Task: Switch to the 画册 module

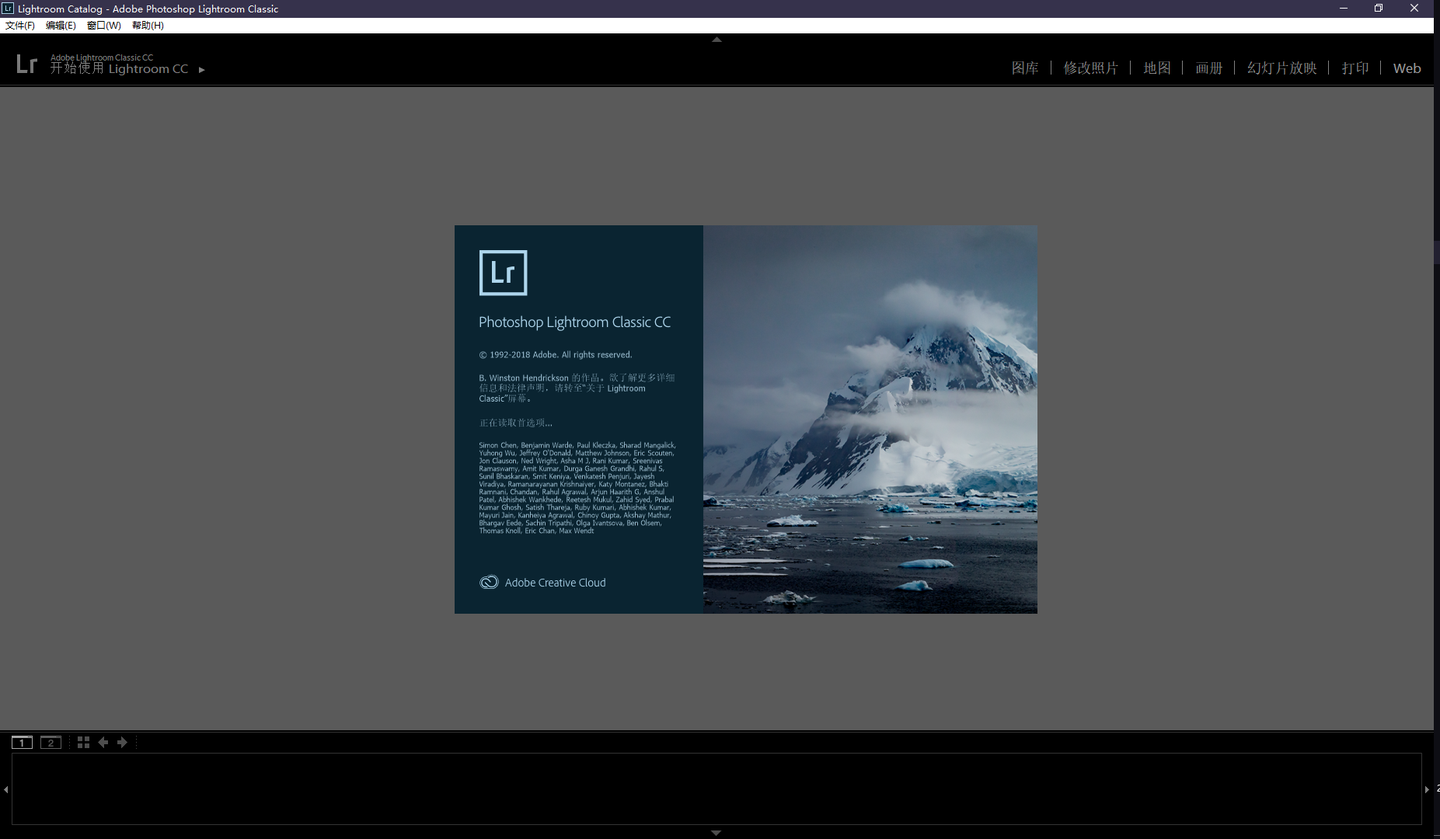Action: (x=1209, y=68)
